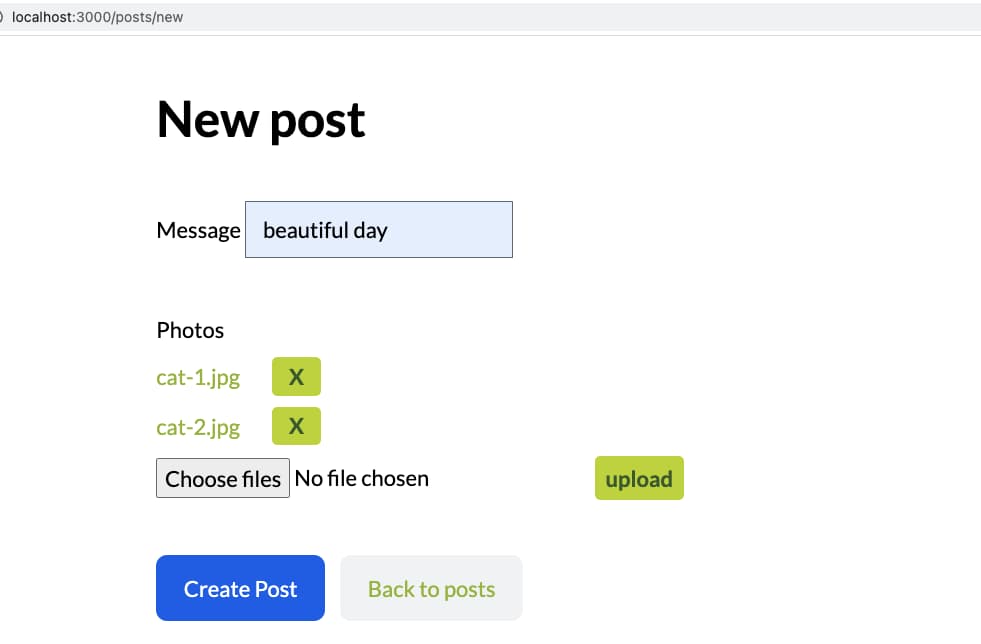Viewport: 981px width, 644px height.
Task: Click the upload button
Action: click(x=639, y=478)
